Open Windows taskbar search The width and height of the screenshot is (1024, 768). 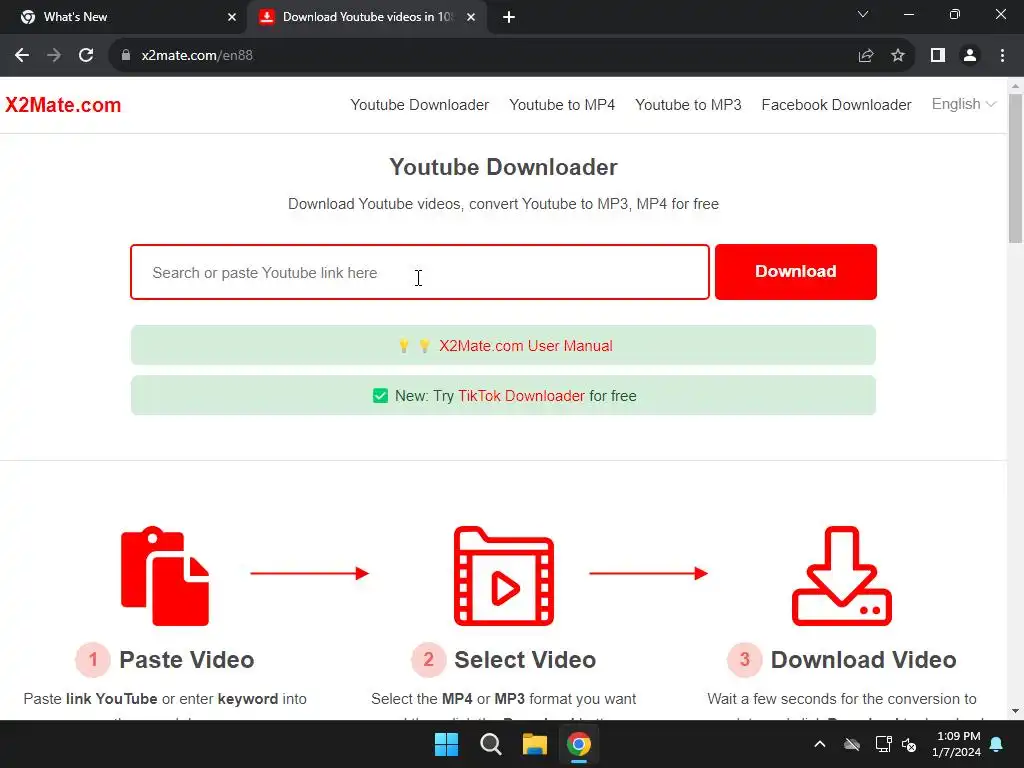[490, 744]
